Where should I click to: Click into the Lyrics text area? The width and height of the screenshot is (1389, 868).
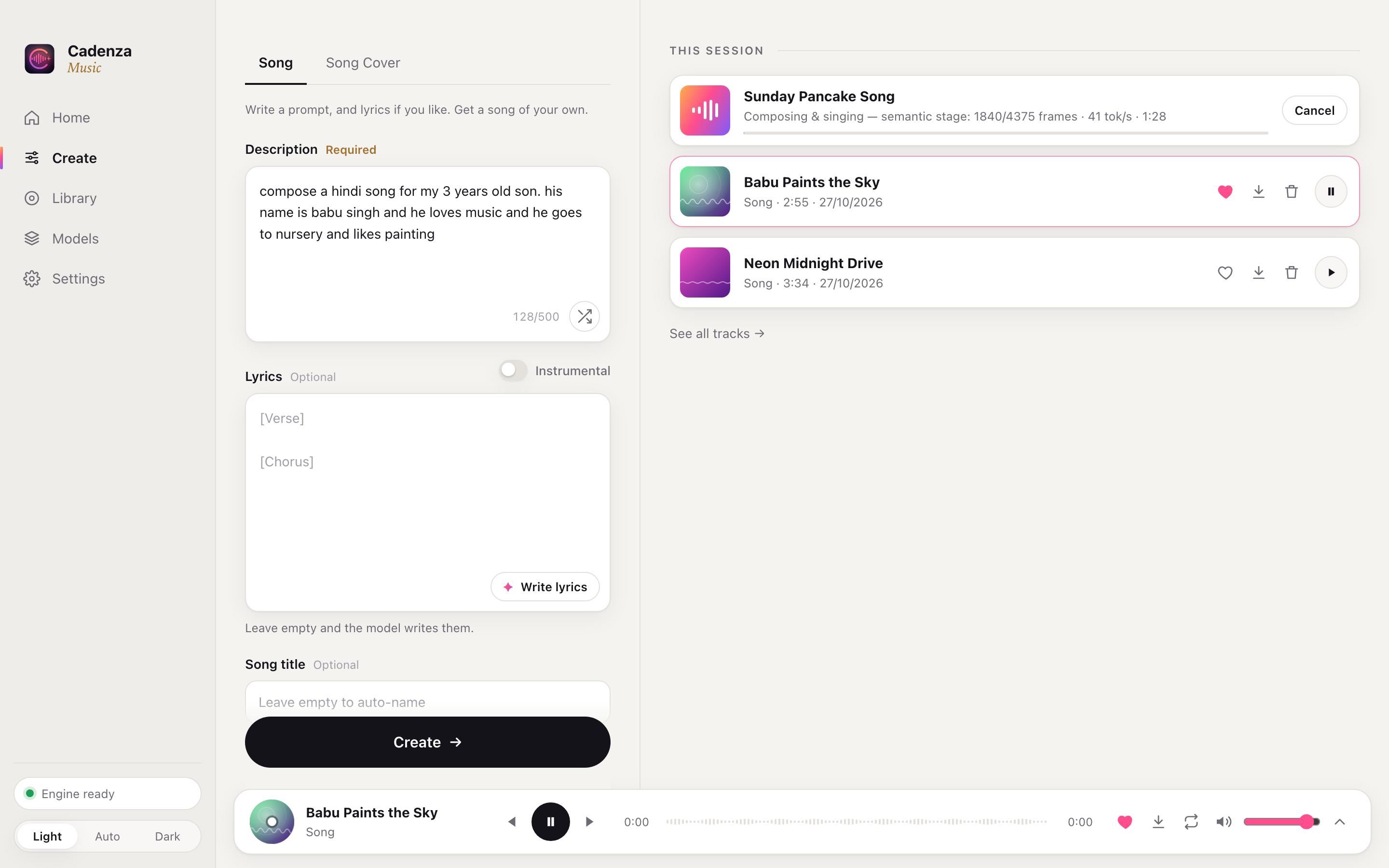[428, 502]
